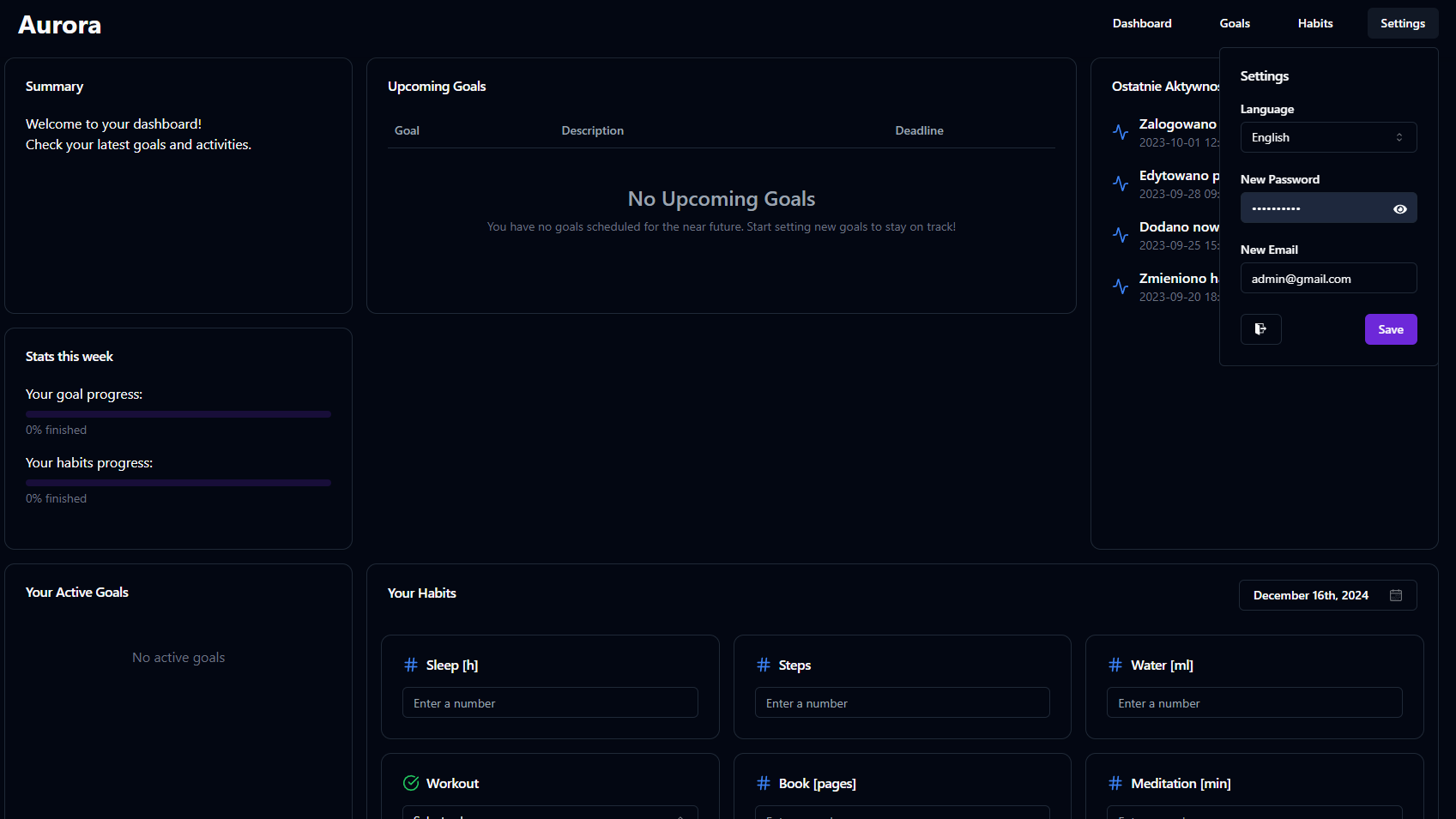Open the calendar icon next to December 16th

[1396, 594]
